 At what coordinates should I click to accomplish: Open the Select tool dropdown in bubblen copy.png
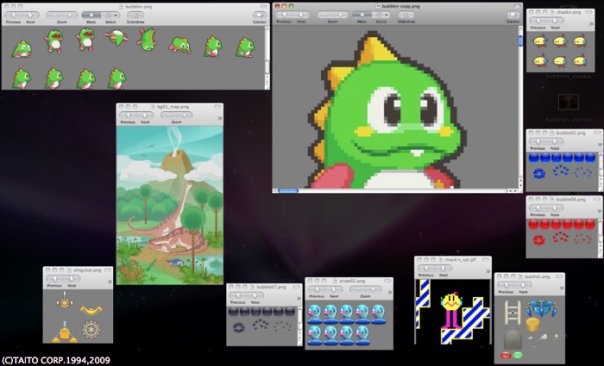point(381,15)
